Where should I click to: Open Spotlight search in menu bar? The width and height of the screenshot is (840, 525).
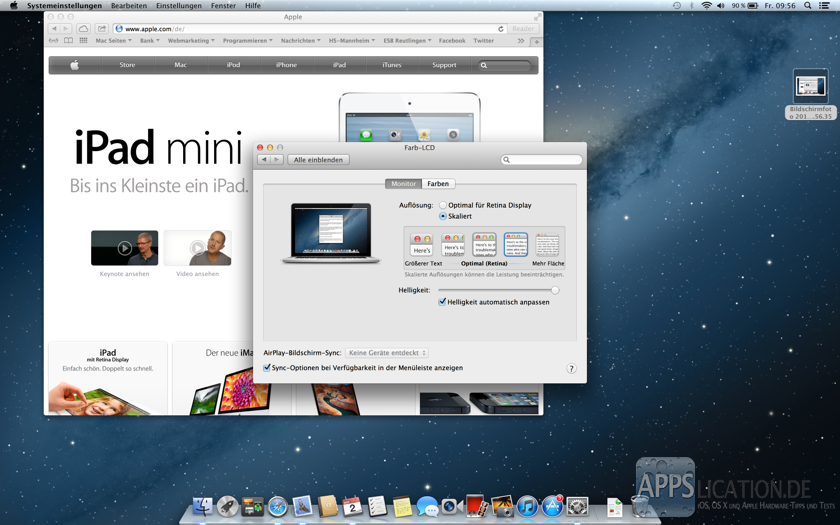pos(807,5)
